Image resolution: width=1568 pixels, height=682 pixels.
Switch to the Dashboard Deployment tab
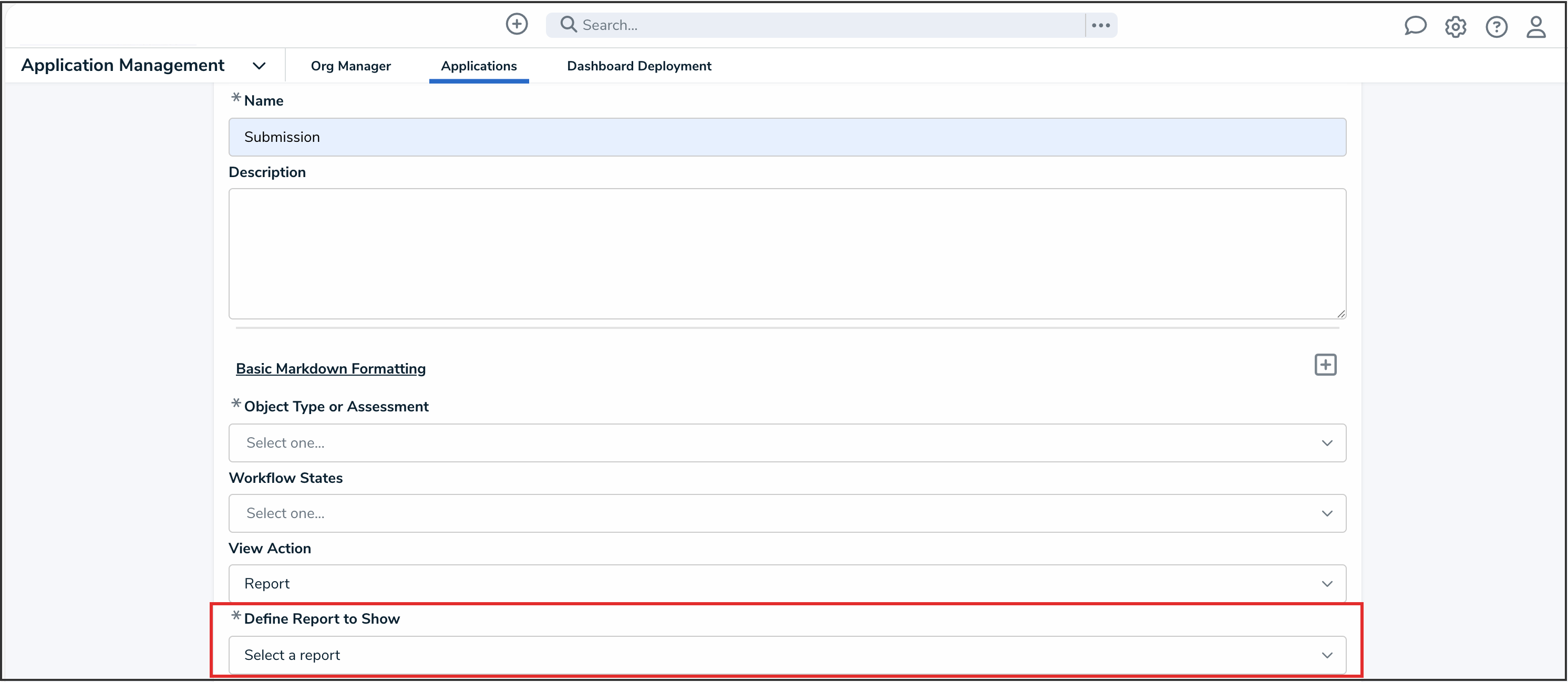coord(638,66)
